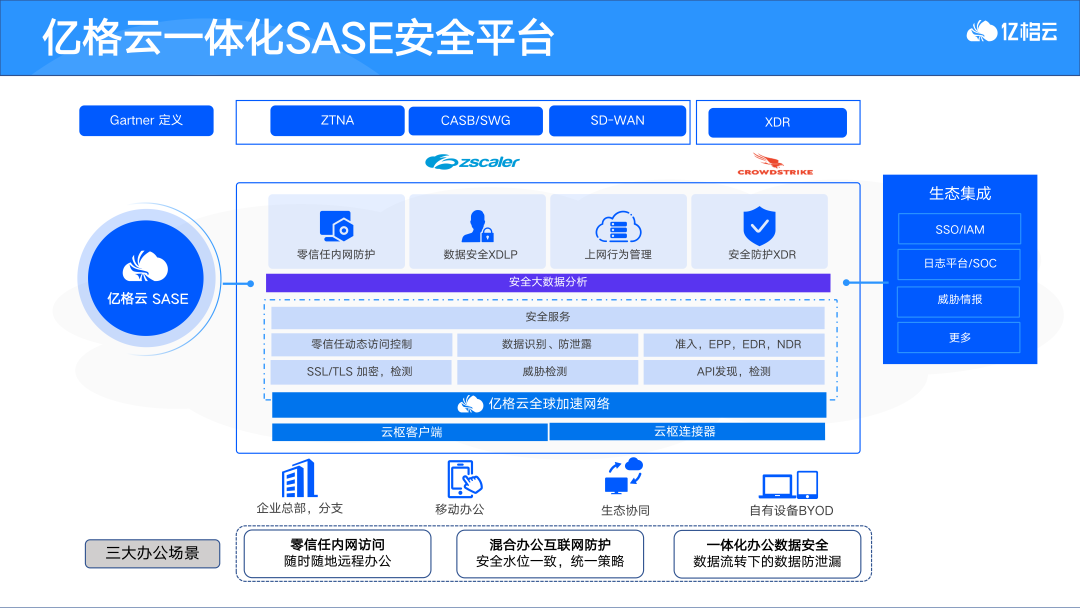Click the cloud icon beside 亿格云全球加速网络
Viewport: 1080px width, 608px height.
click(x=470, y=404)
